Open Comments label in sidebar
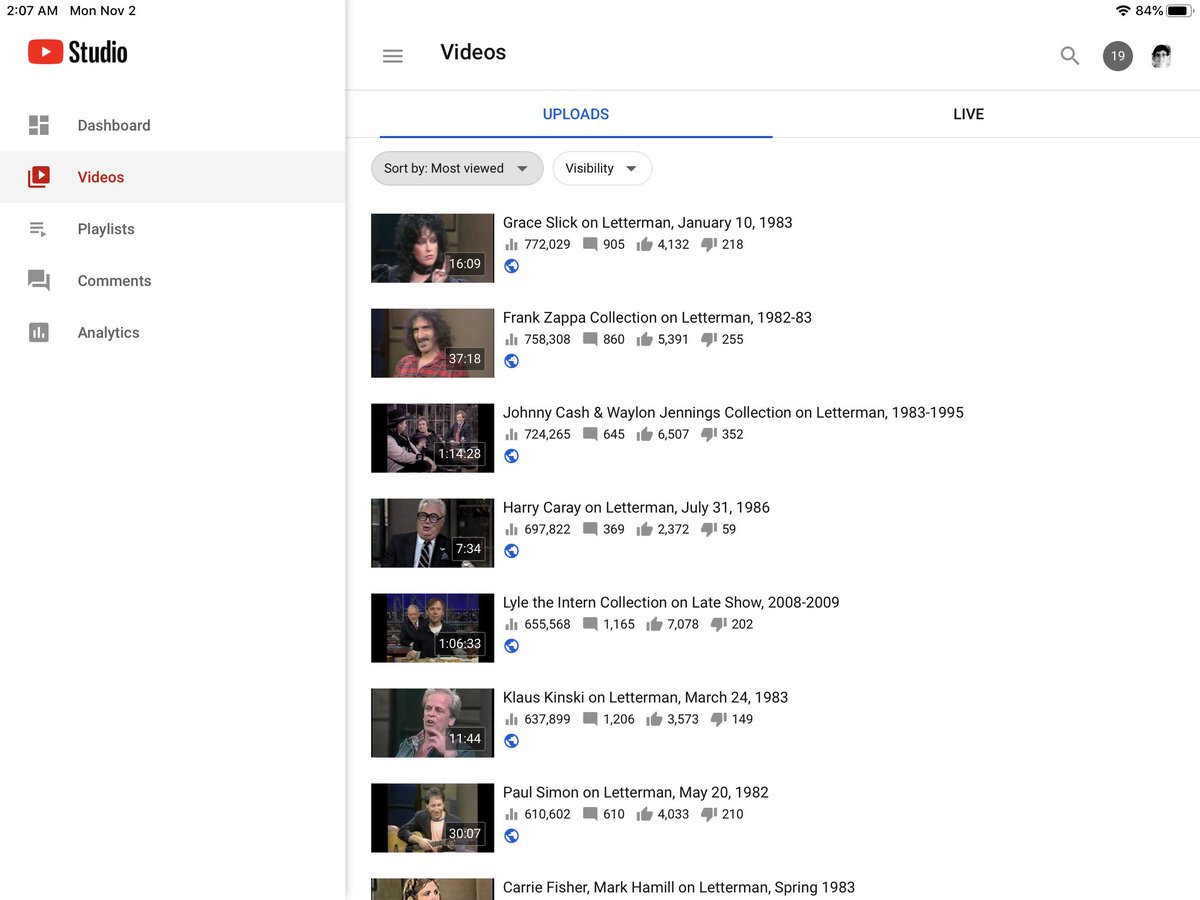The width and height of the screenshot is (1200, 900). click(115, 281)
